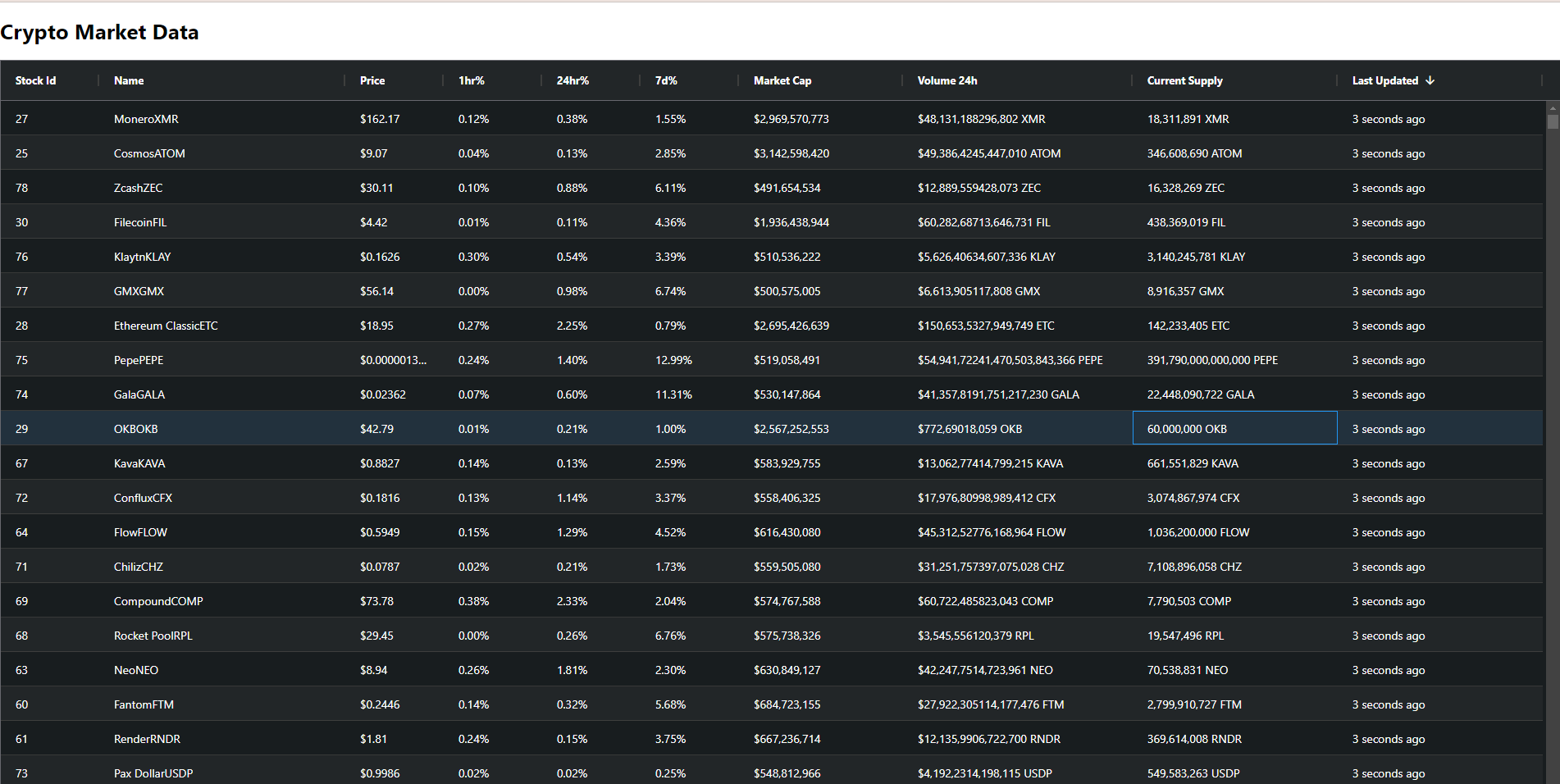Click the 60,000,000 OKB supply cell
The height and width of the screenshot is (784, 1560).
(x=1235, y=429)
